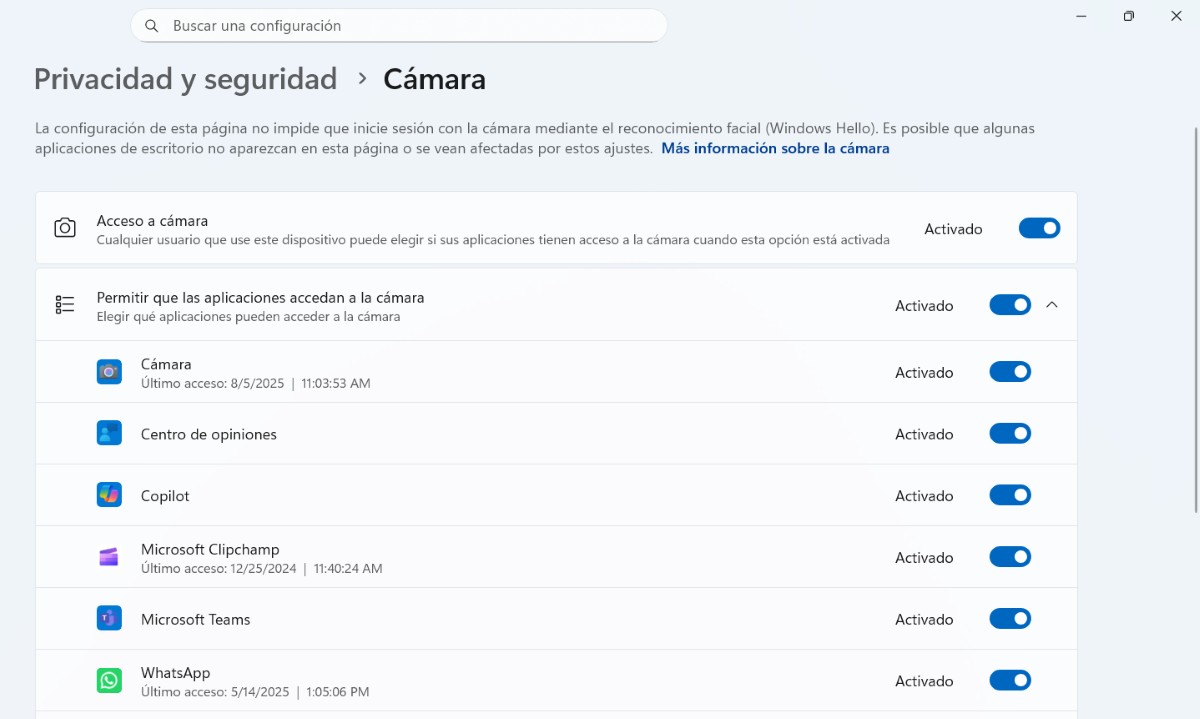Click the camera icon beside Acceso a cámara
This screenshot has width=1200, height=719.
click(65, 228)
